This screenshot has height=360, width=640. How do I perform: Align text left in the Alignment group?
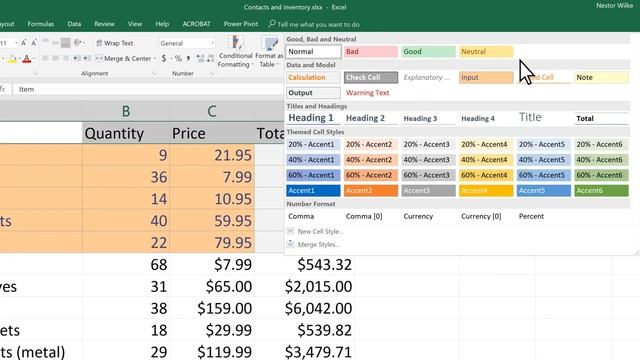click(x=45, y=58)
